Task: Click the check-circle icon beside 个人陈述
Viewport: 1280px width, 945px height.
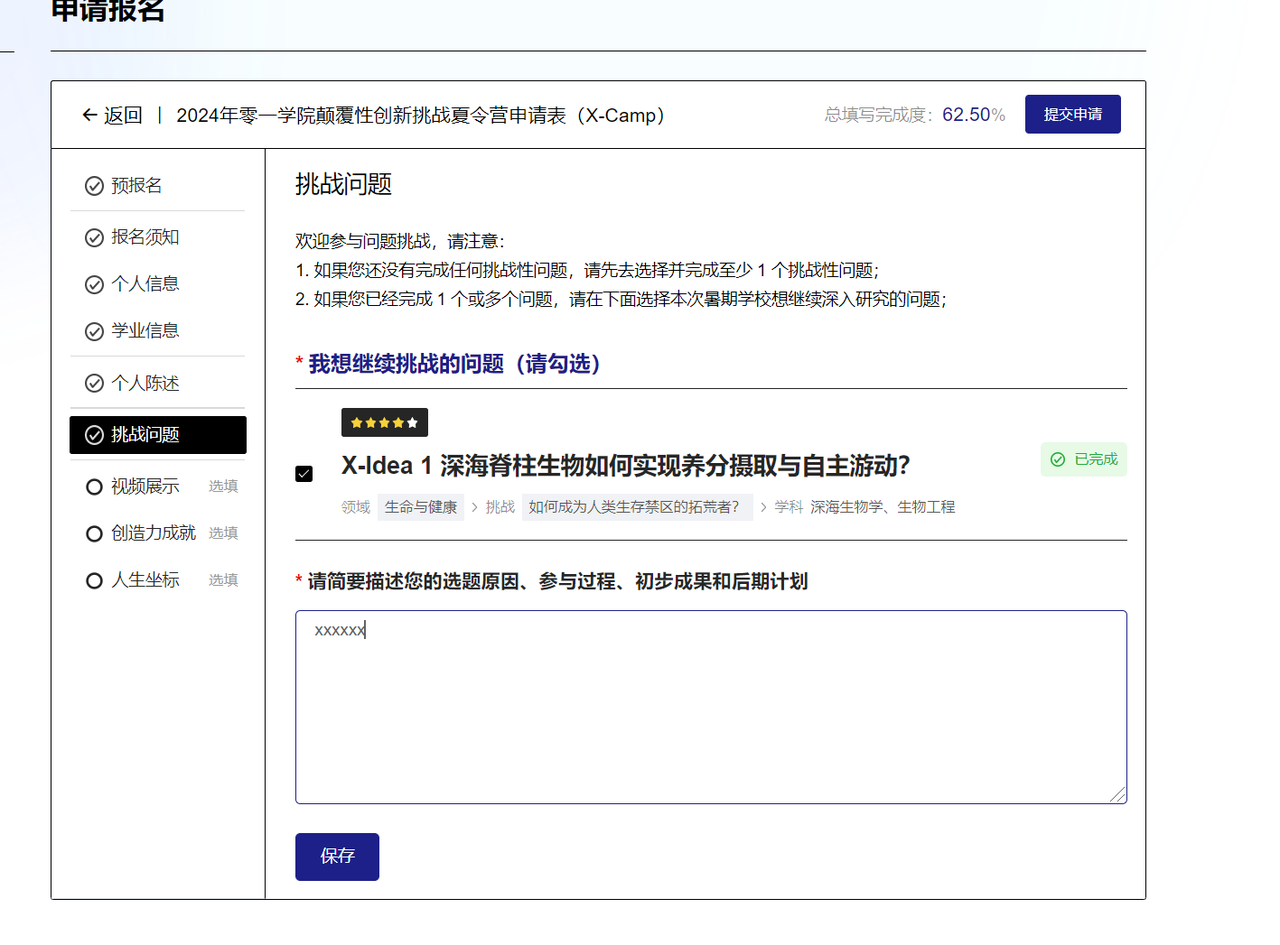Action: pos(94,383)
